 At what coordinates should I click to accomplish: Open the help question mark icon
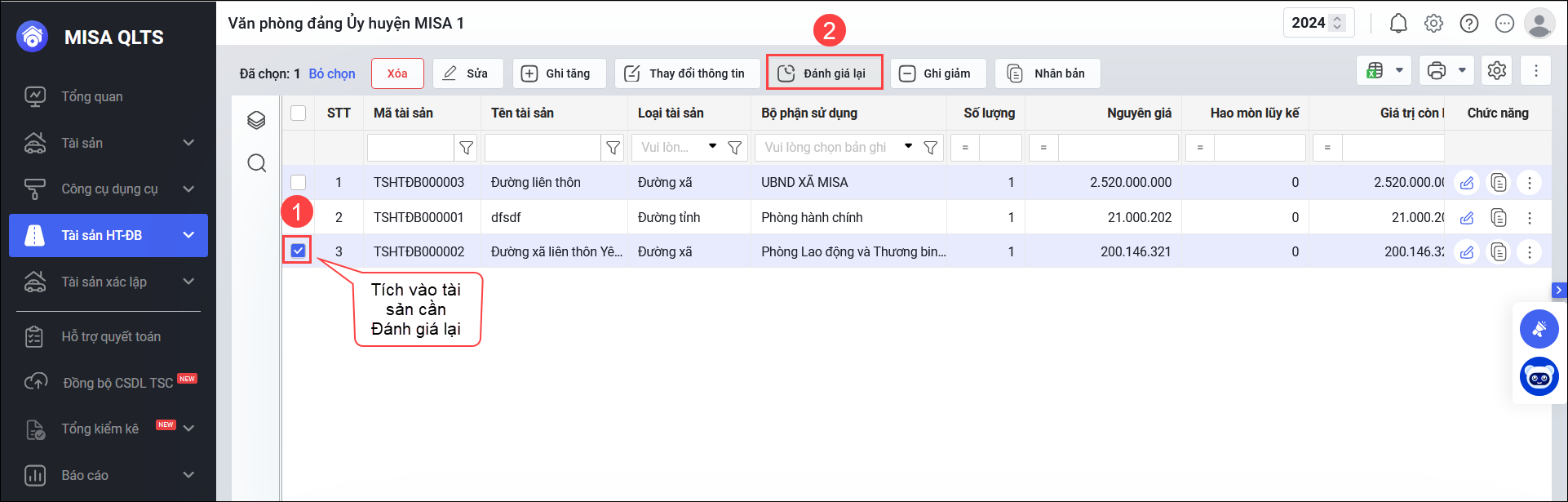[x=1469, y=24]
